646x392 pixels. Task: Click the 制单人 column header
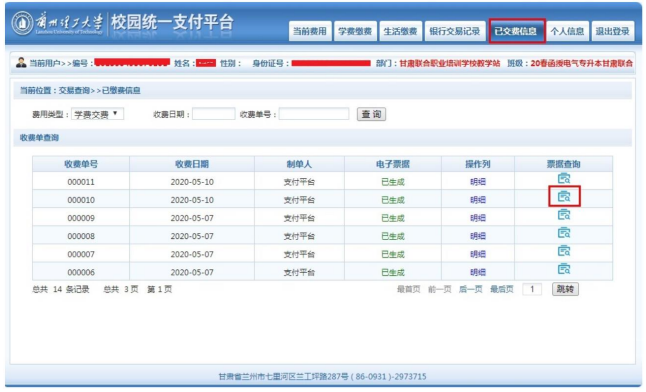(x=300, y=164)
